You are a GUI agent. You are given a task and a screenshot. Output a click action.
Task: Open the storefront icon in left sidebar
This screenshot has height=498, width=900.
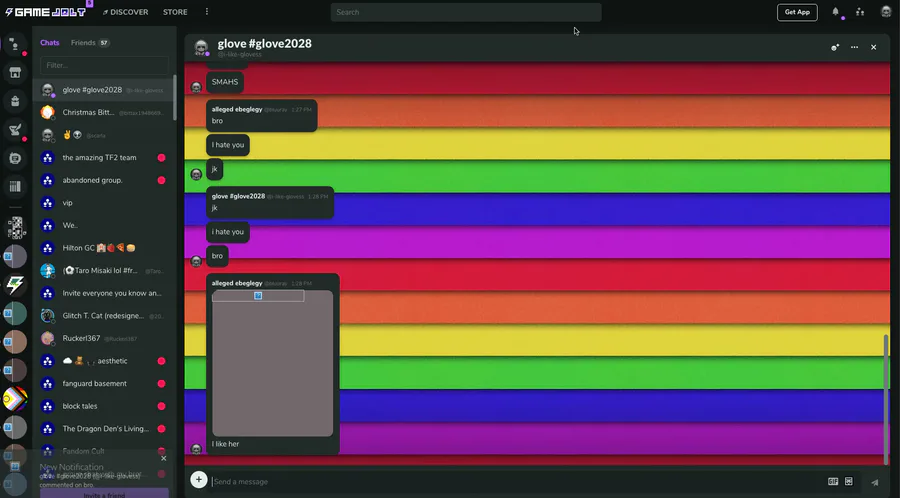(15, 73)
